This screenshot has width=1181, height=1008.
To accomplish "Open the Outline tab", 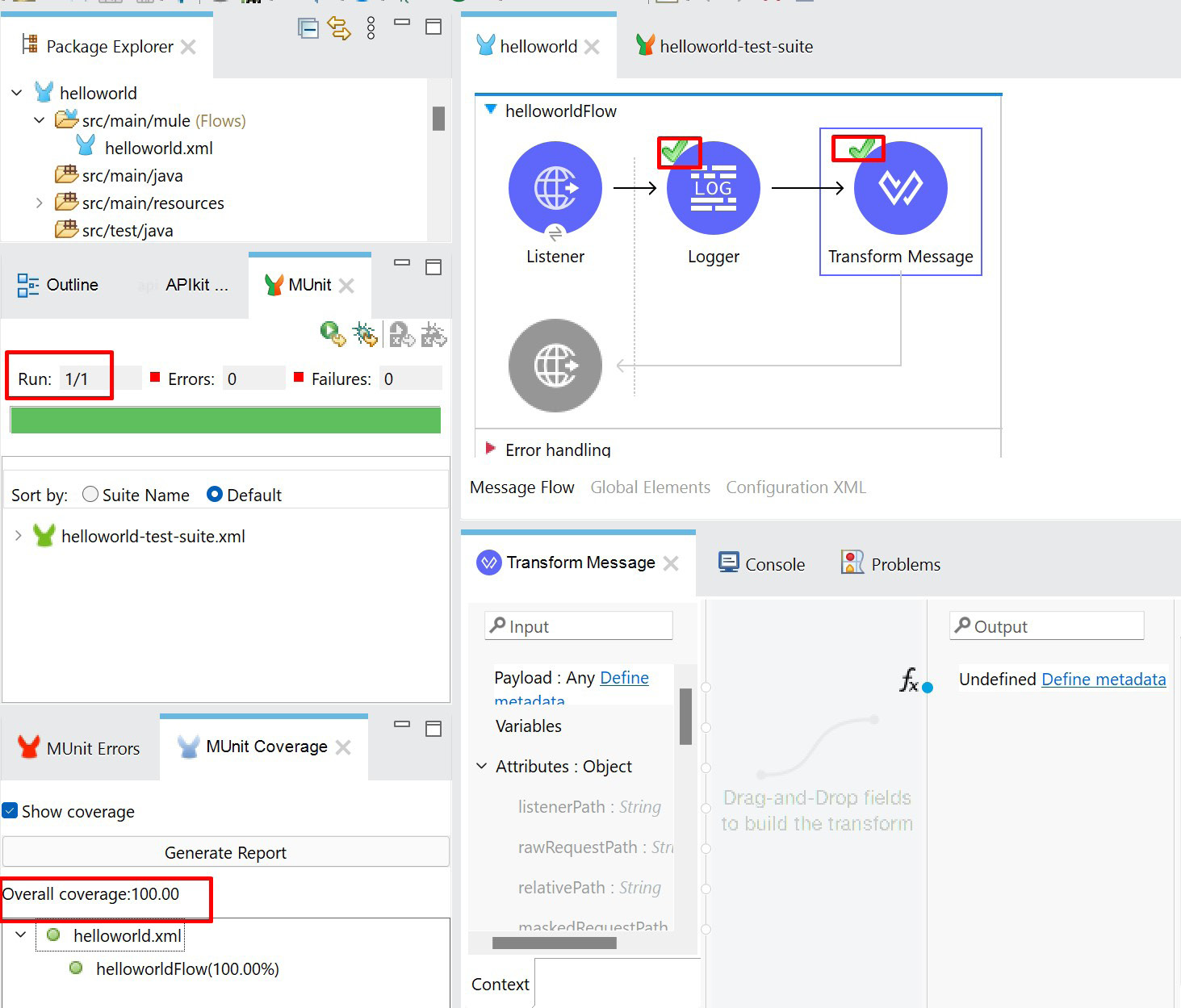I will click(x=58, y=285).
